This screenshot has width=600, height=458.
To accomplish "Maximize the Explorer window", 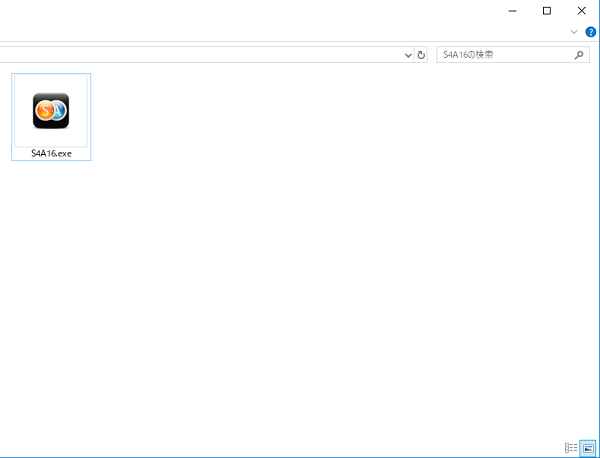I will tap(547, 11).
